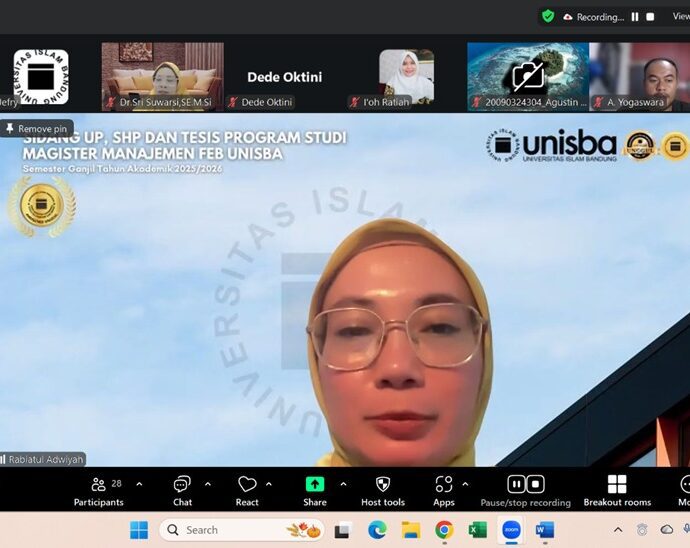690x548 pixels.
Task: Stop the recording in bottom toolbar
Action: (536, 484)
